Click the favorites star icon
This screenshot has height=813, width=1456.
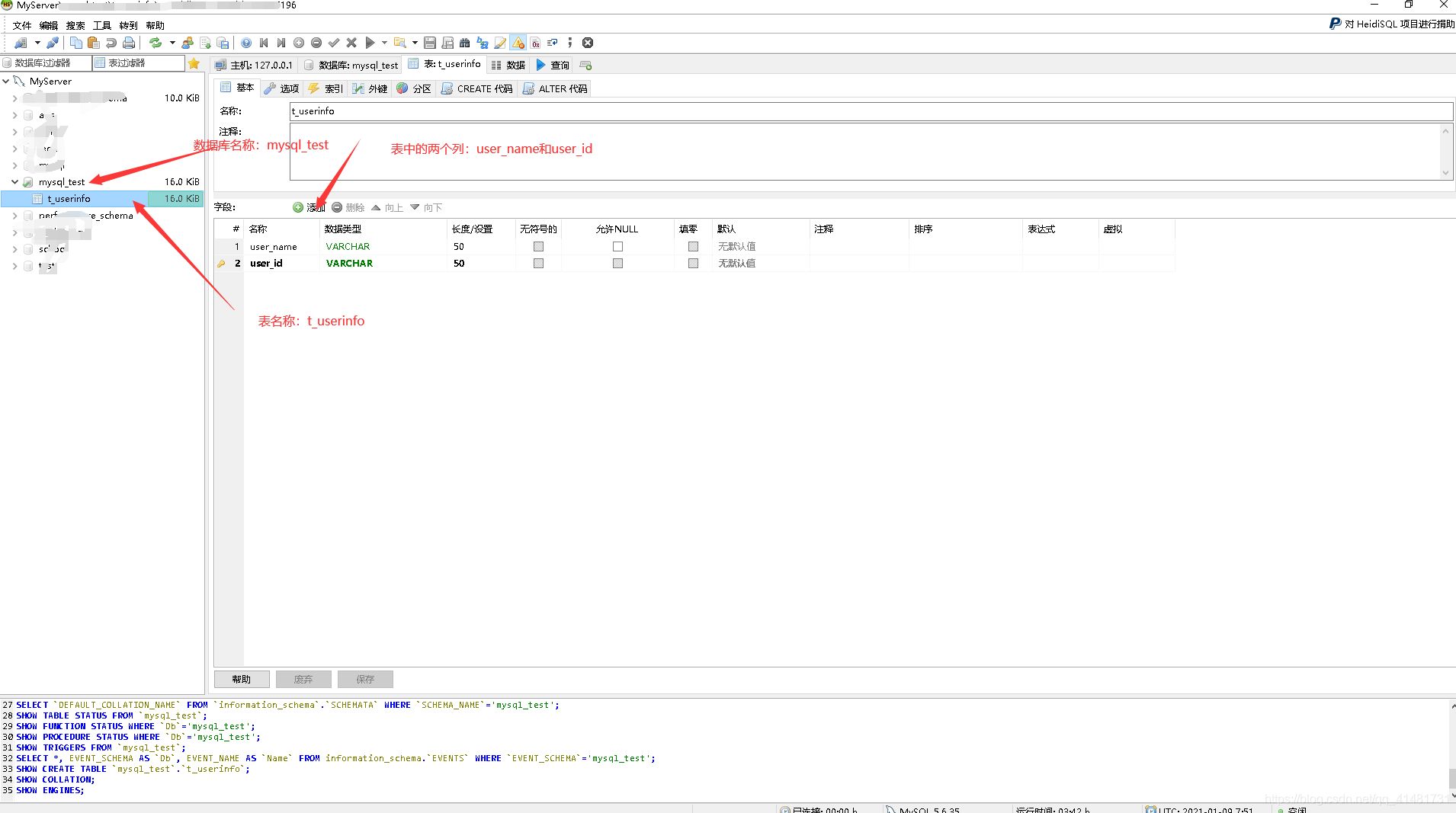click(194, 63)
